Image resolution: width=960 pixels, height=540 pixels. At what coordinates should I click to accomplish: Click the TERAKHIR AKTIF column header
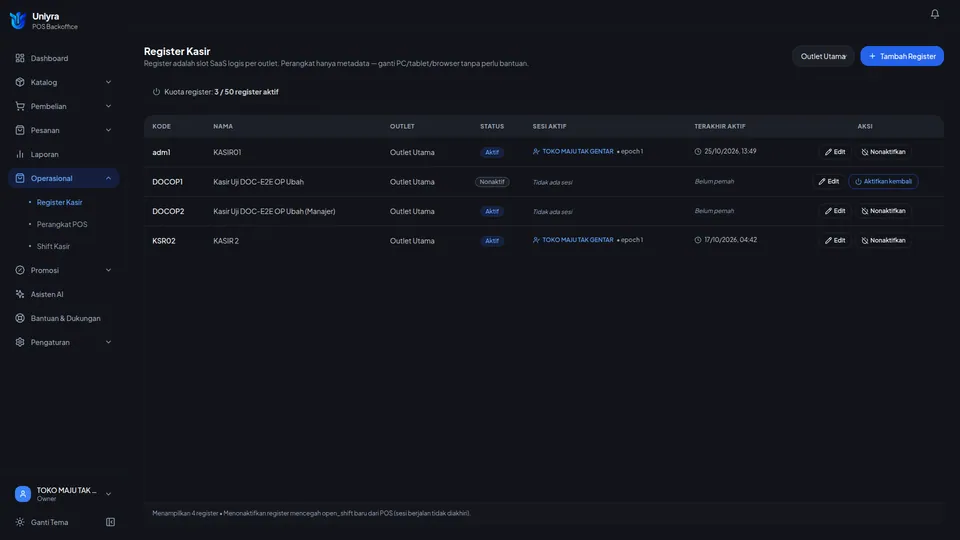click(x=719, y=126)
